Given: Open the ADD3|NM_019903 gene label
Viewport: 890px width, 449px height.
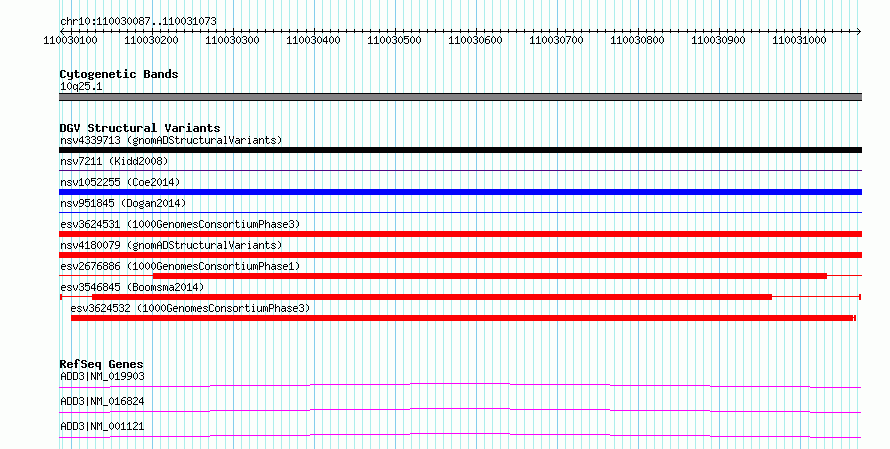Looking at the screenshot, I should pos(102,376).
